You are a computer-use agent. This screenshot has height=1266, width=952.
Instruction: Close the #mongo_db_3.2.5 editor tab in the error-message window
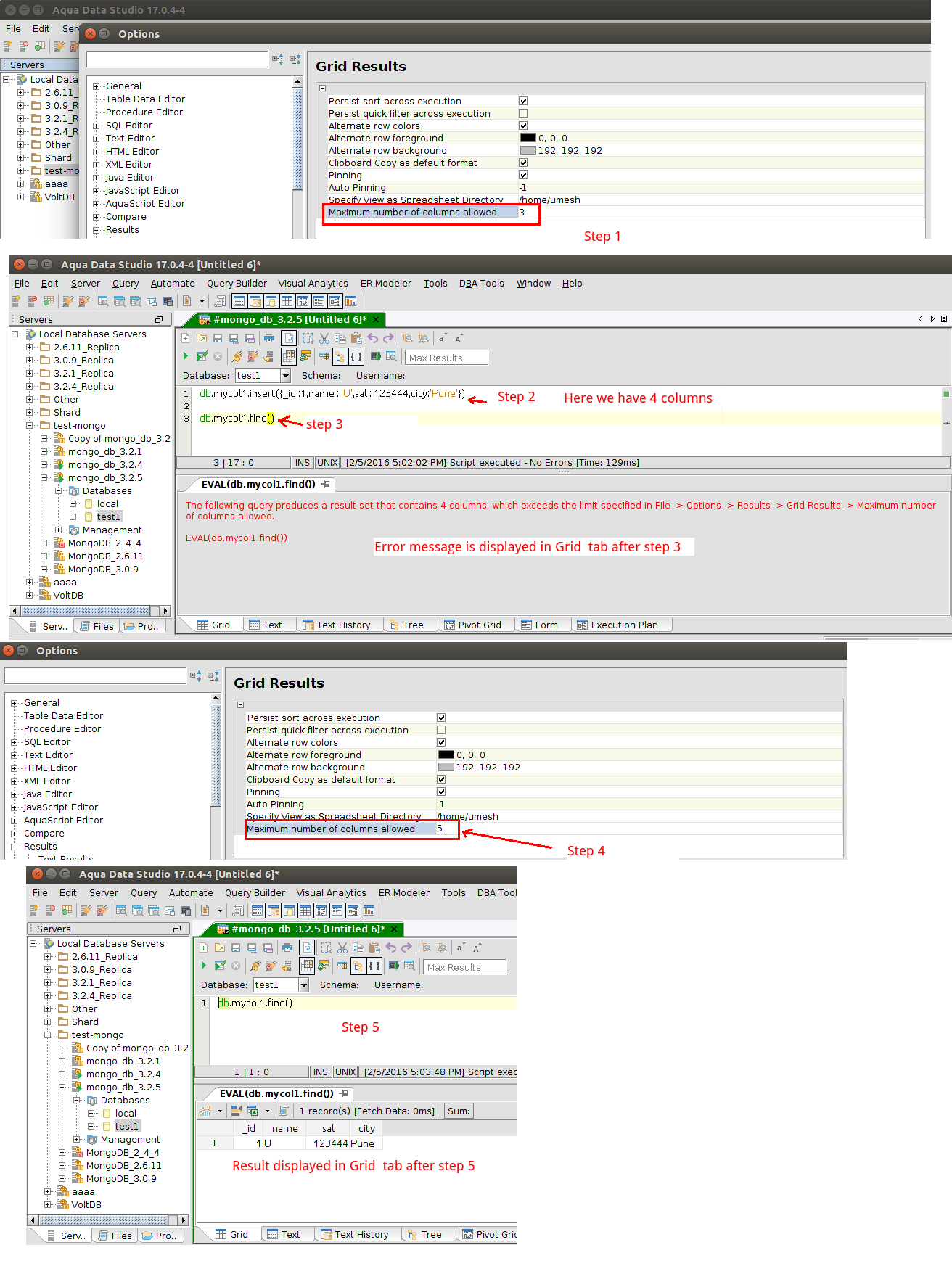(x=376, y=319)
